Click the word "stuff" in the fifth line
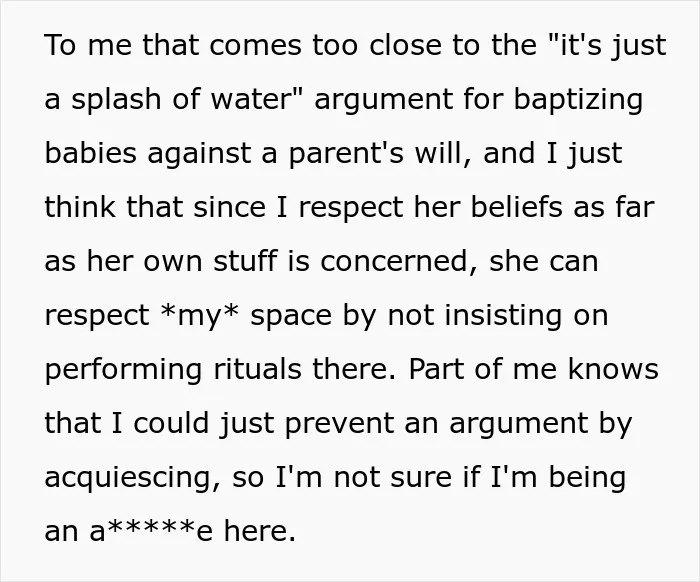Viewport: 700px width, 582px height. coord(245,261)
